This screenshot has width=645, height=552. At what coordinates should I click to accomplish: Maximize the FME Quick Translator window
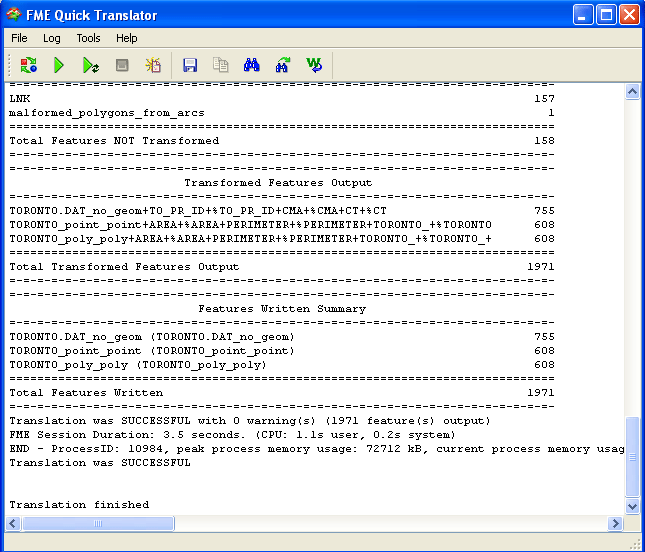606,15
